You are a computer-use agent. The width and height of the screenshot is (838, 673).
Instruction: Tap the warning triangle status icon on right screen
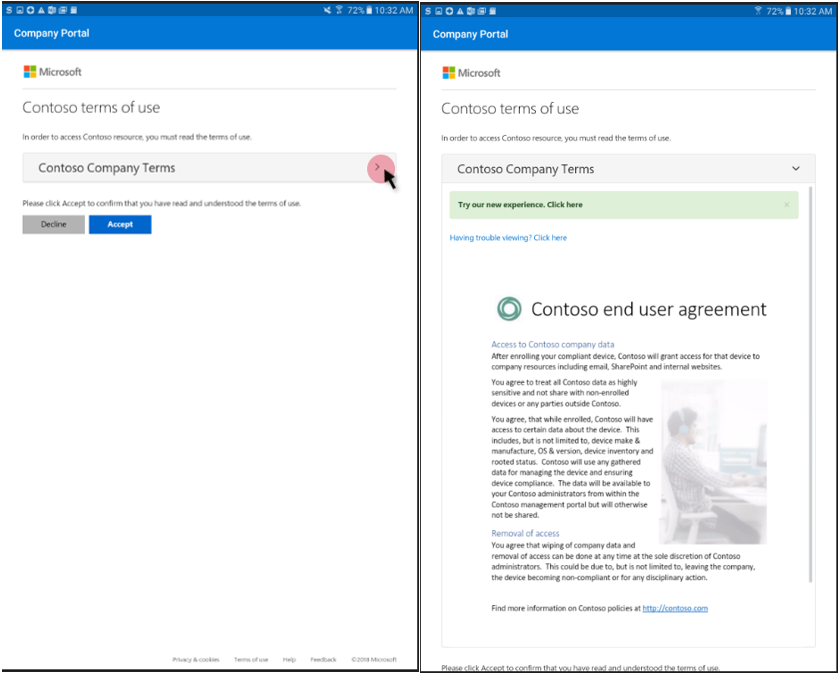[460, 11]
